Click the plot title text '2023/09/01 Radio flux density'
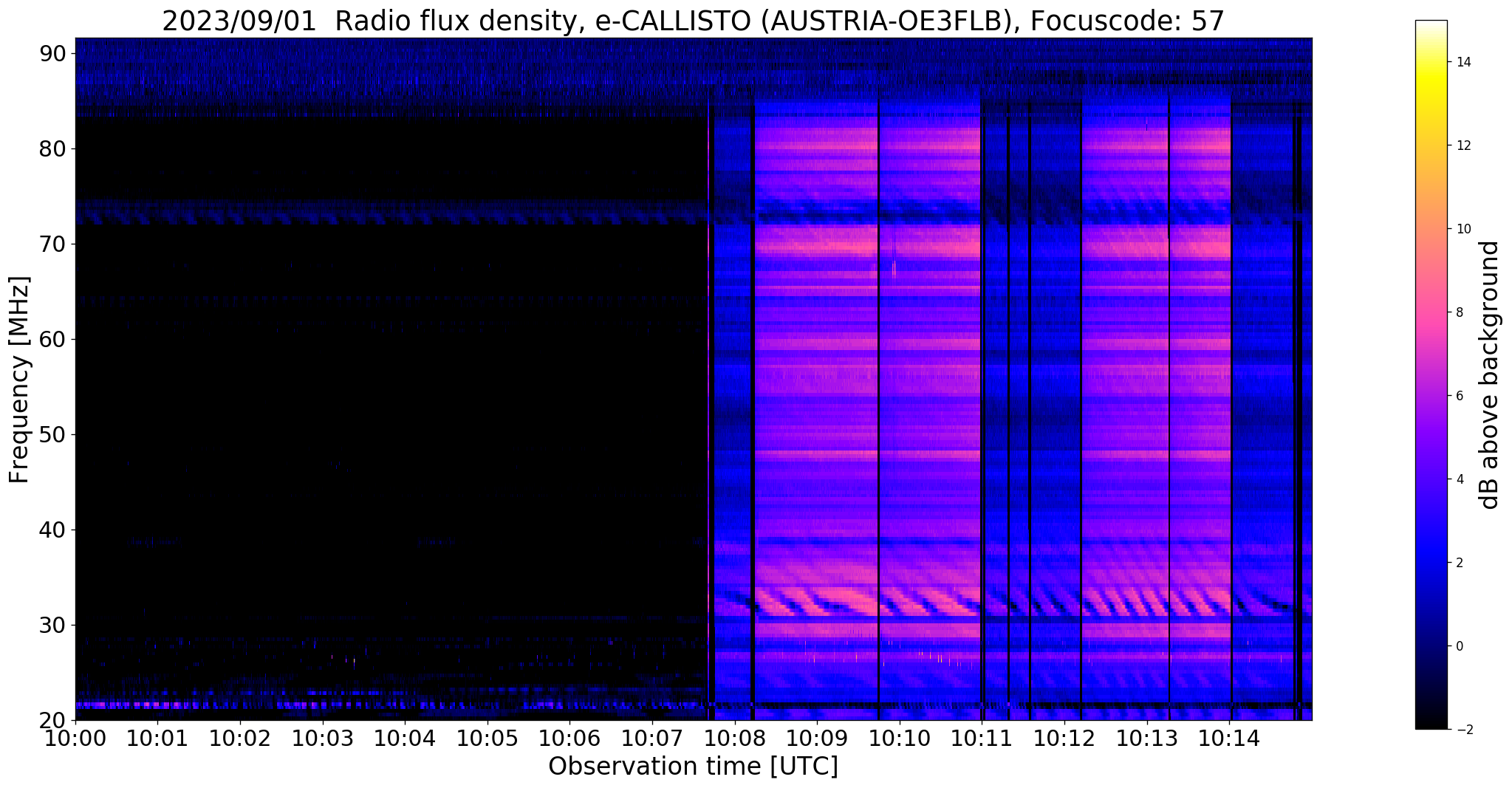The height and width of the screenshot is (788, 1512). click(369, 21)
